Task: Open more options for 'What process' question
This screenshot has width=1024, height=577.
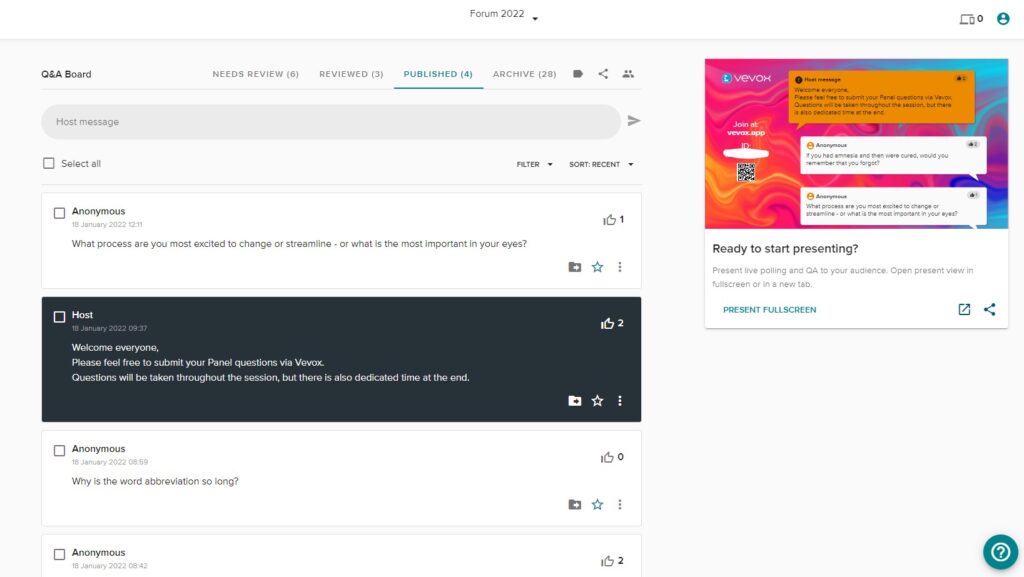Action: click(620, 267)
